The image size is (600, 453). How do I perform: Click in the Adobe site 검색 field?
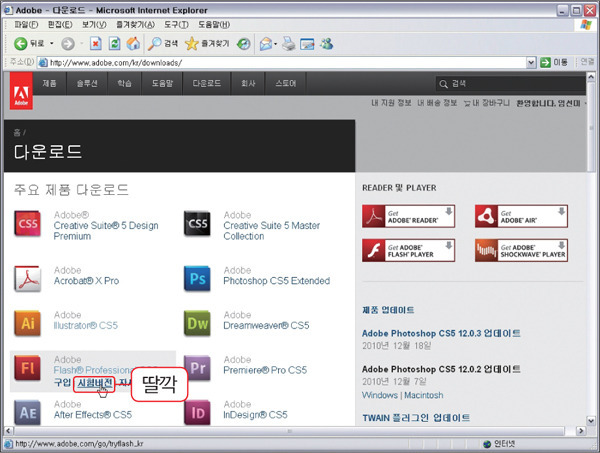tap(510, 84)
